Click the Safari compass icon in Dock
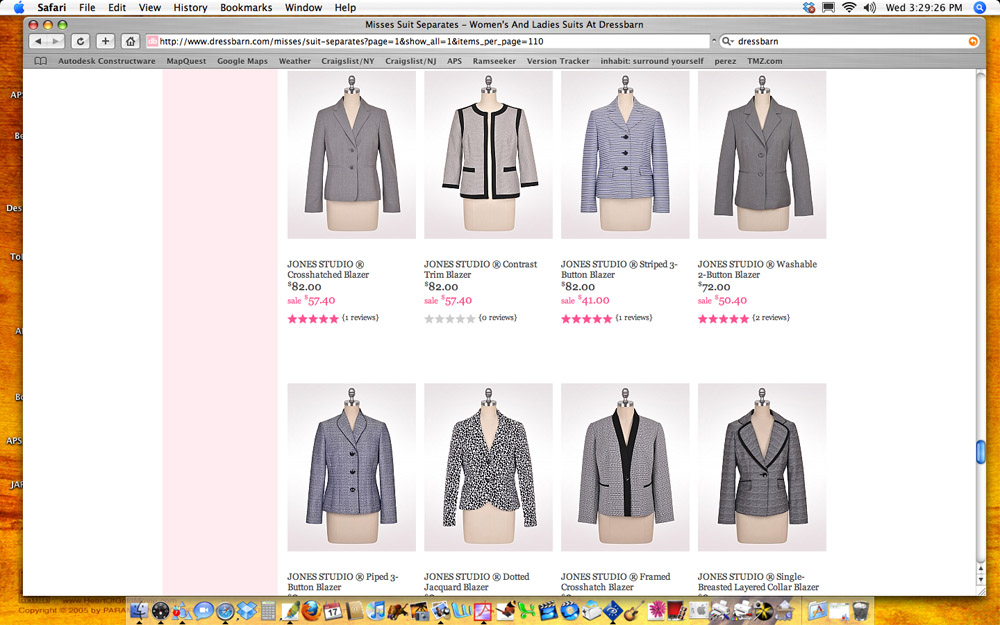1000x625 pixels. pyautogui.click(x=225, y=610)
